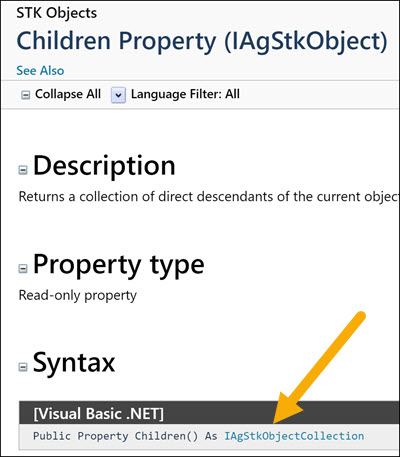Click the orange arrow annotation
The width and height of the screenshot is (400, 457).
pos(319,368)
